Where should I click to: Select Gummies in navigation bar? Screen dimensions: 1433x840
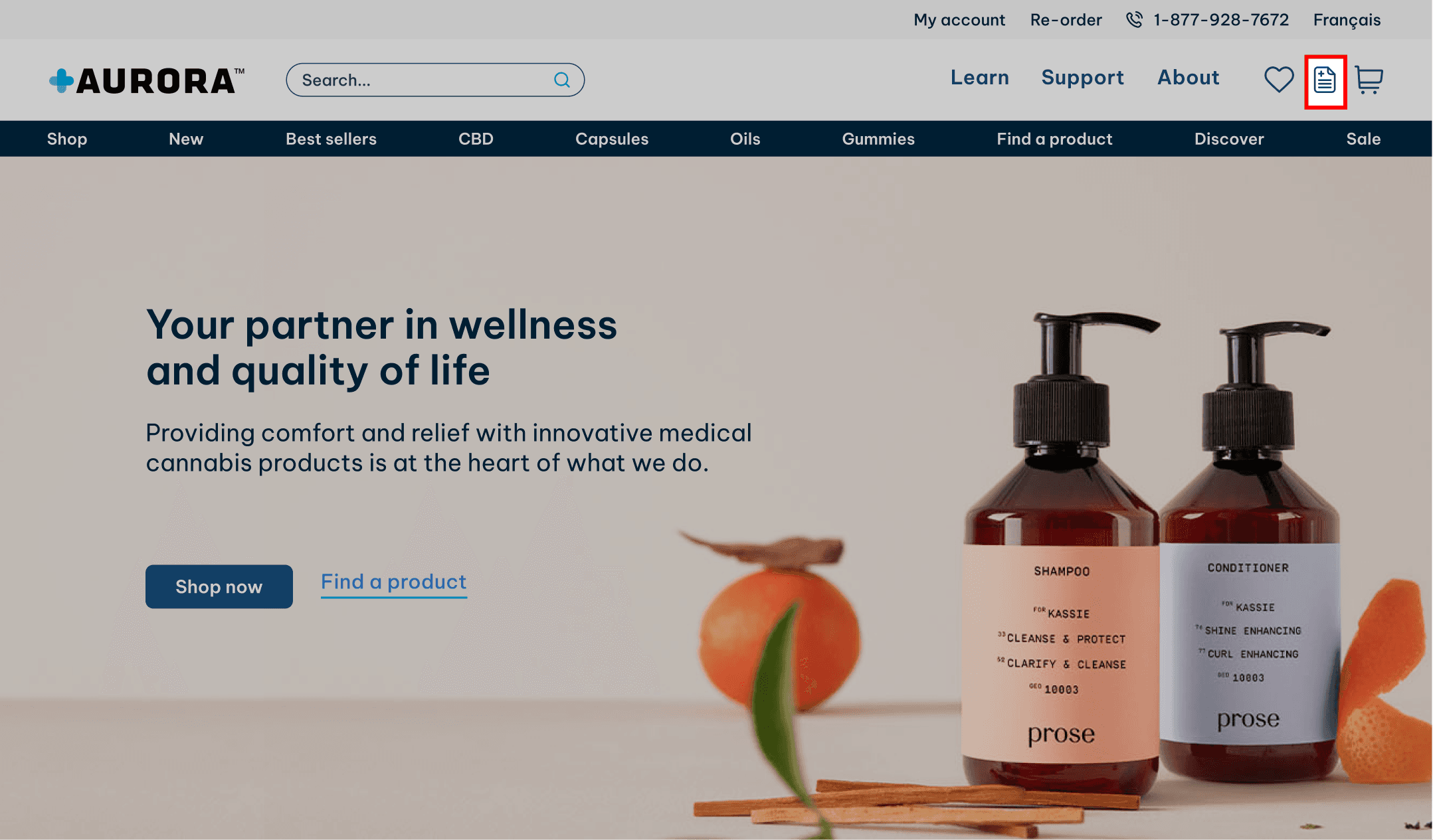pos(878,139)
